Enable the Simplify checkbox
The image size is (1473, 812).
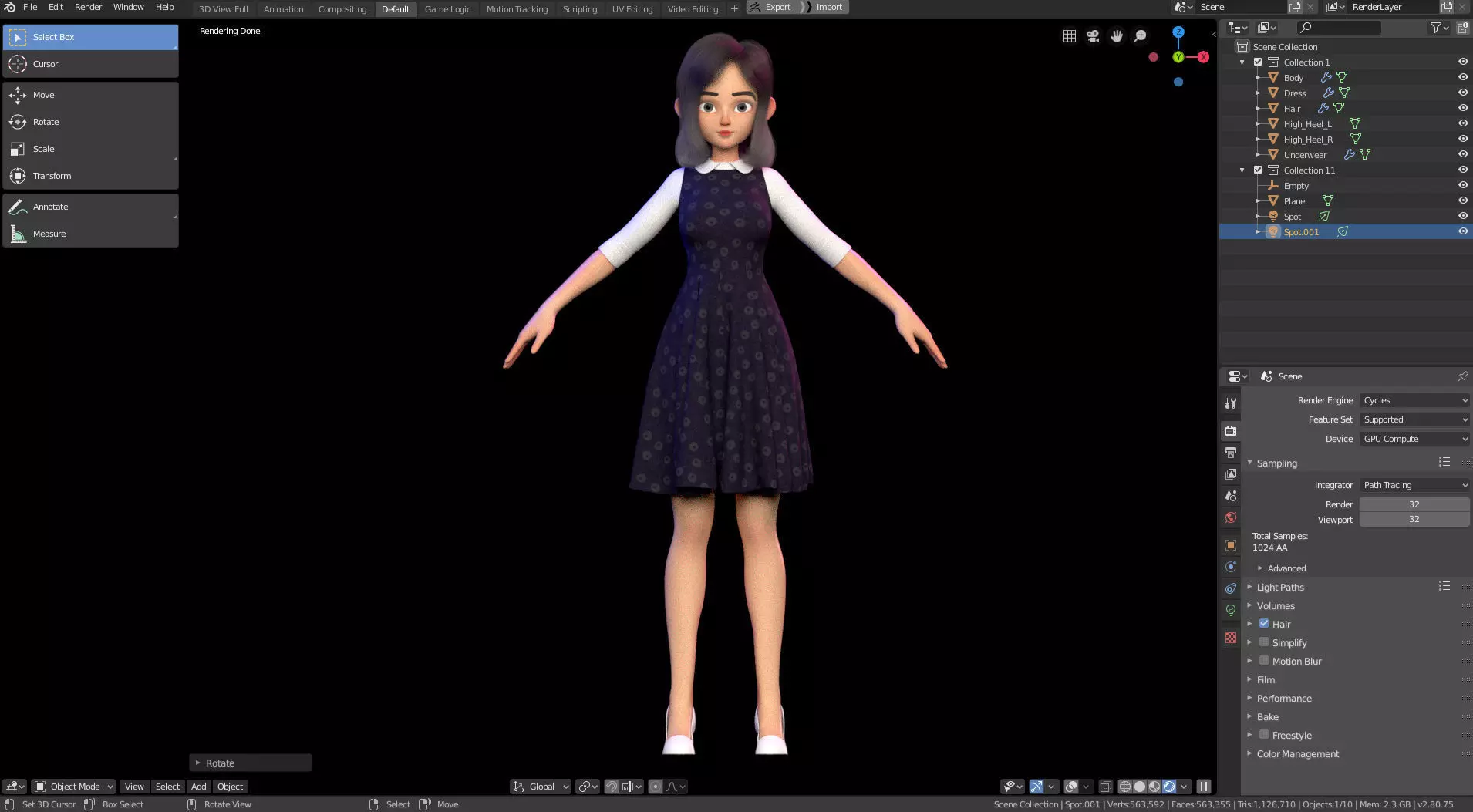click(x=1264, y=642)
